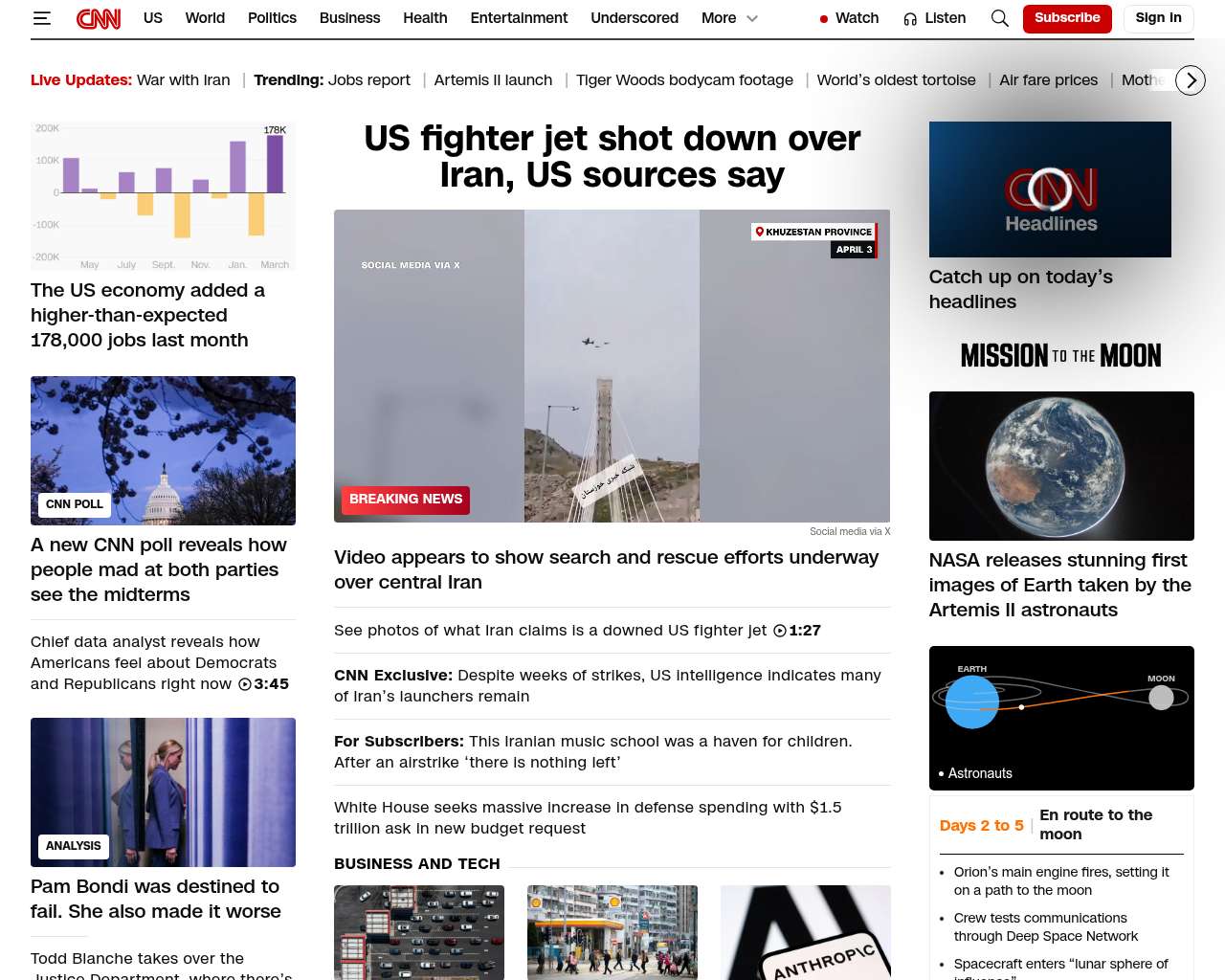Open World's oldest tortoise link
This screenshot has height=980, width=1225.
click(896, 80)
